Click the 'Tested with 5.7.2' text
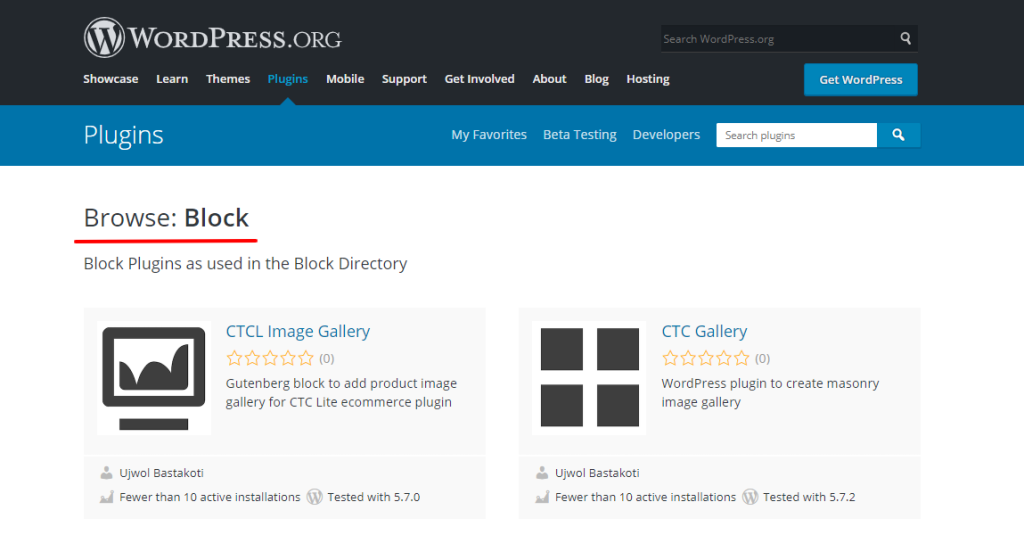The width and height of the screenshot is (1024, 535). (x=809, y=497)
